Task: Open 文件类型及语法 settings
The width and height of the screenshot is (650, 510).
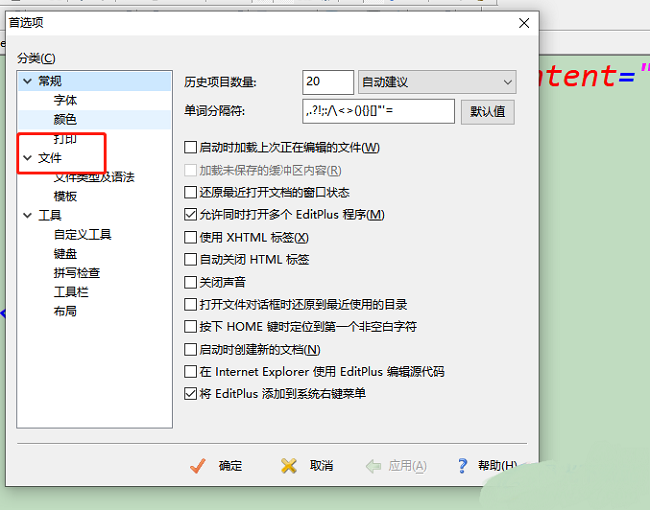Action: [x=94, y=177]
